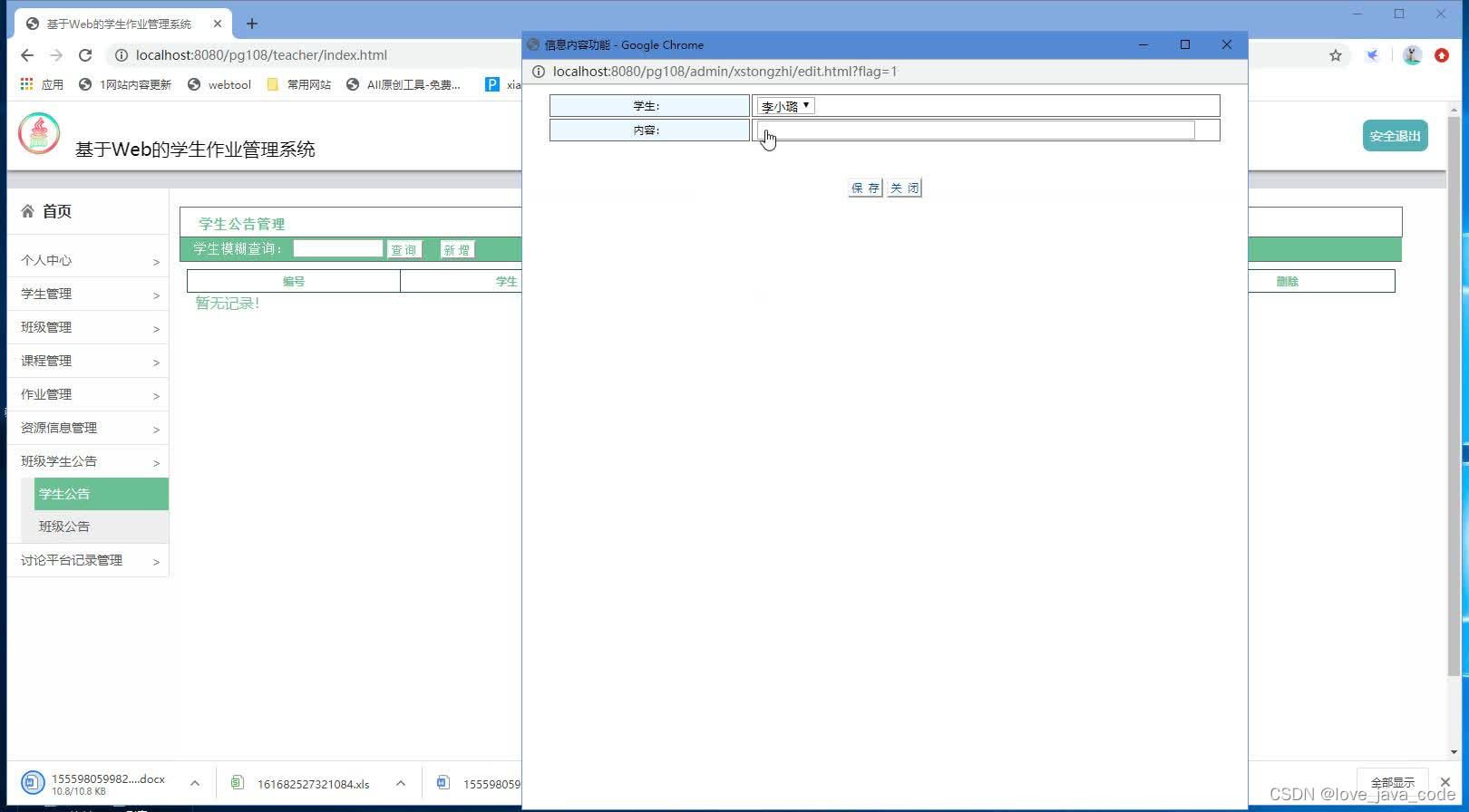Screen dimensions: 1469x812
Task: Click the 删除 column header
Action: pyautogui.click(x=1288, y=281)
